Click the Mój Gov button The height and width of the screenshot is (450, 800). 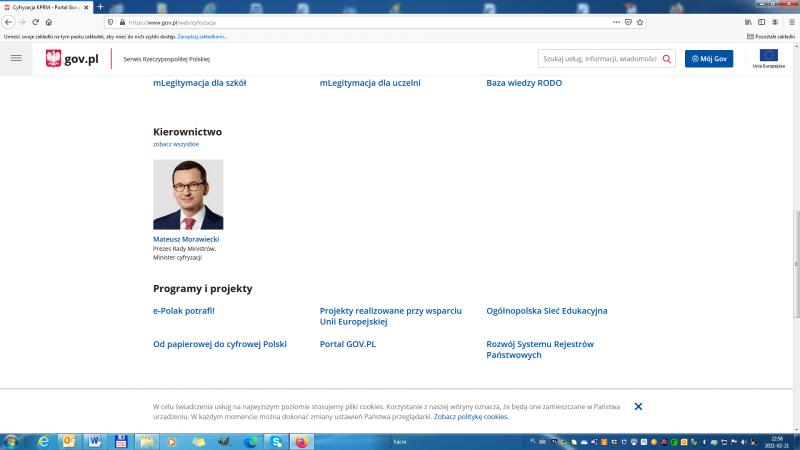pyautogui.click(x=708, y=59)
